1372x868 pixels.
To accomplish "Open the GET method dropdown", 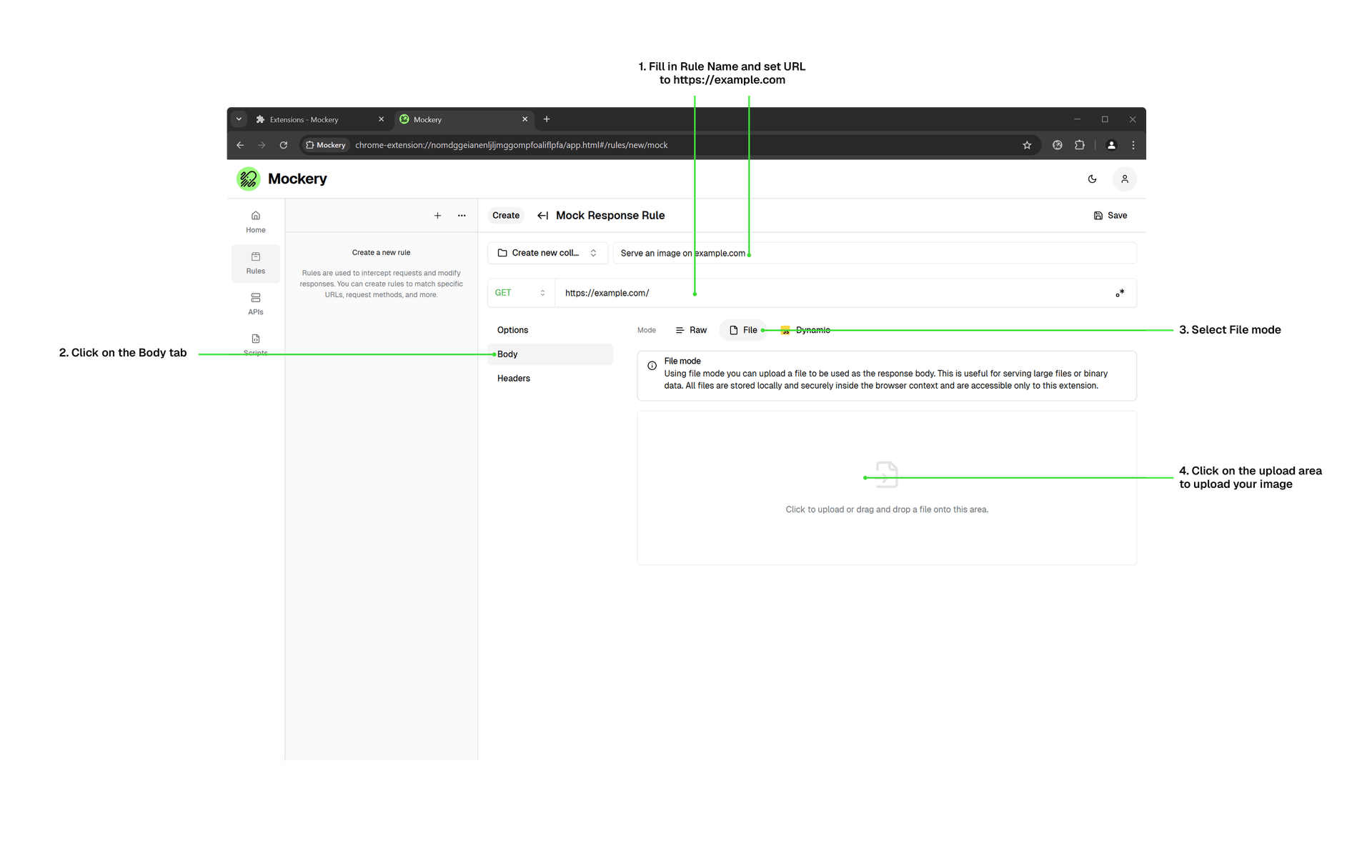I will 521,293.
